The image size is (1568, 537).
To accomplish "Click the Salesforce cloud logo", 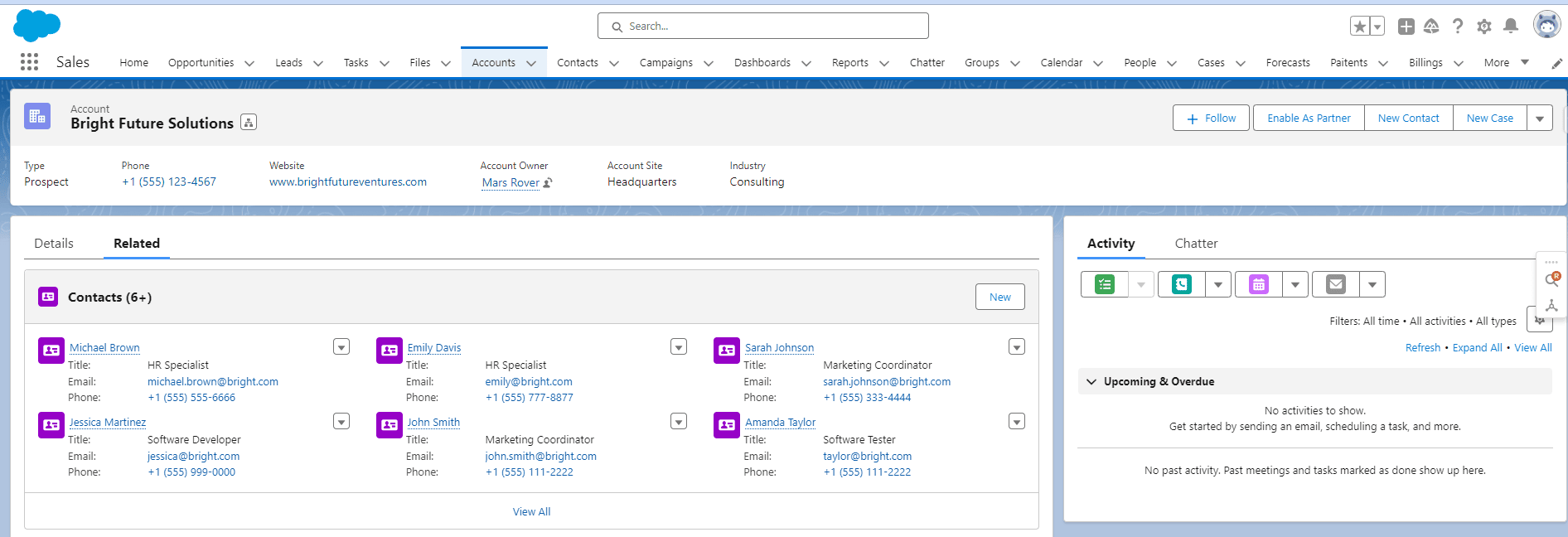I will [x=36, y=26].
